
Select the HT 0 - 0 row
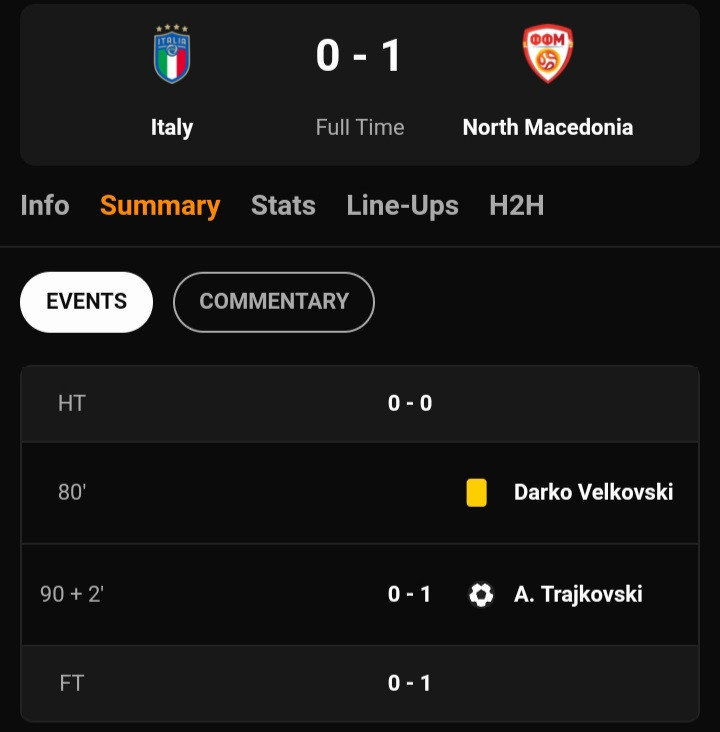(x=360, y=404)
